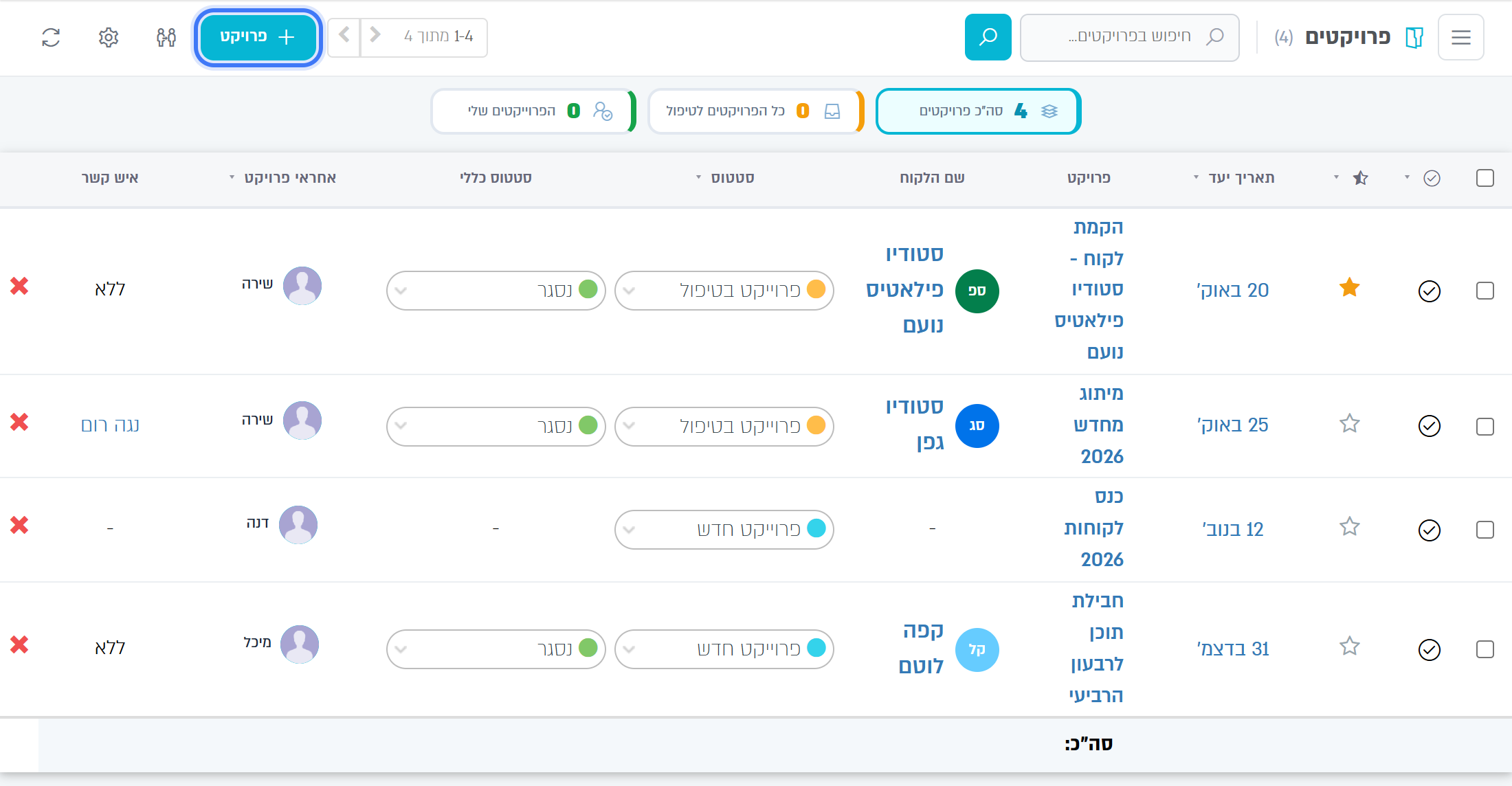Sort by completed check column icon
The image size is (1512, 786).
pyautogui.click(x=1432, y=178)
